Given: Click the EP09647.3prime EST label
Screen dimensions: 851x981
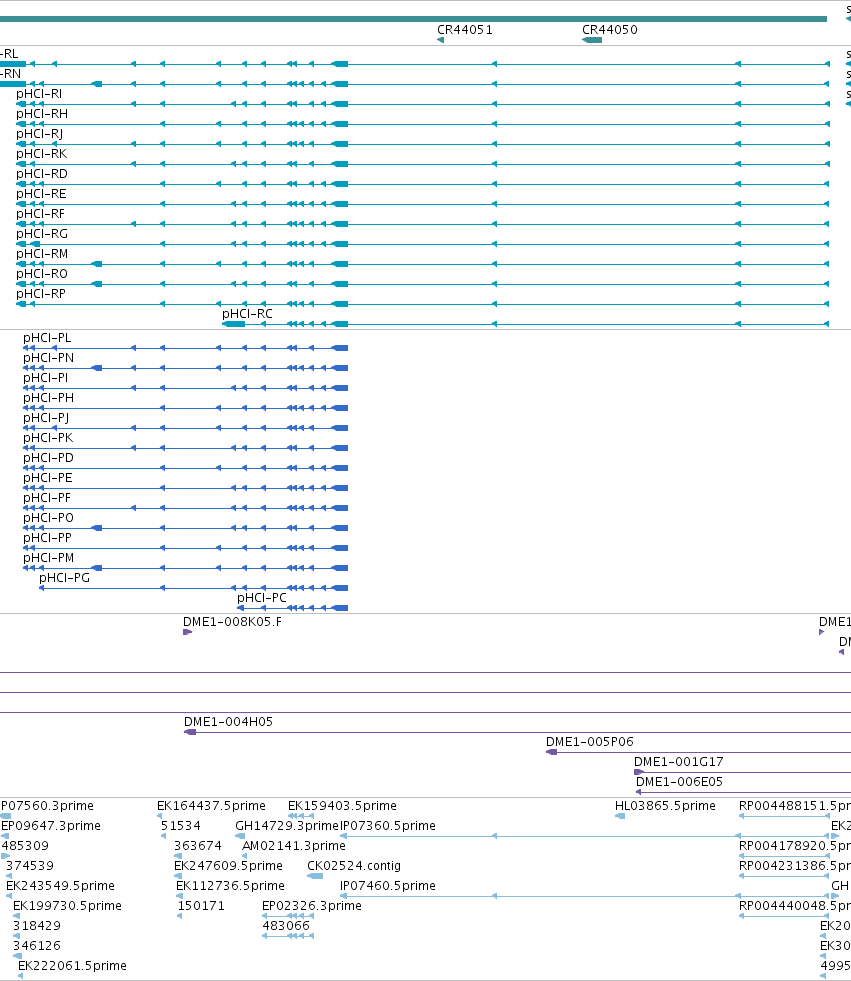Looking at the screenshot, I should (51, 826).
